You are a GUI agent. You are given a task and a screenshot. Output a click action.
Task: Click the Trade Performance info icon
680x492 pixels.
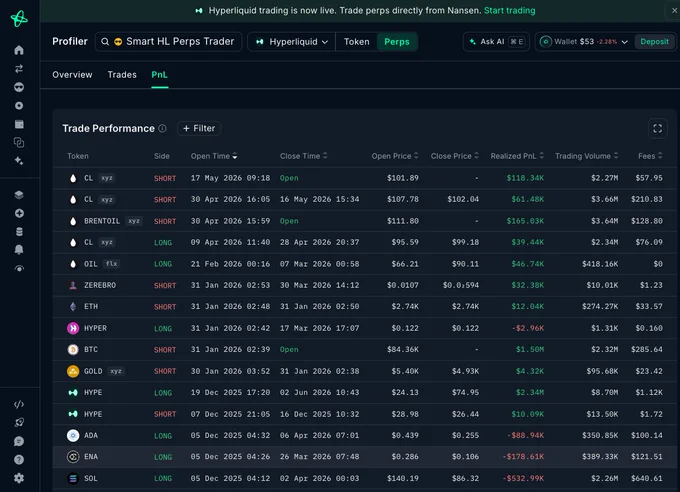click(x=162, y=128)
